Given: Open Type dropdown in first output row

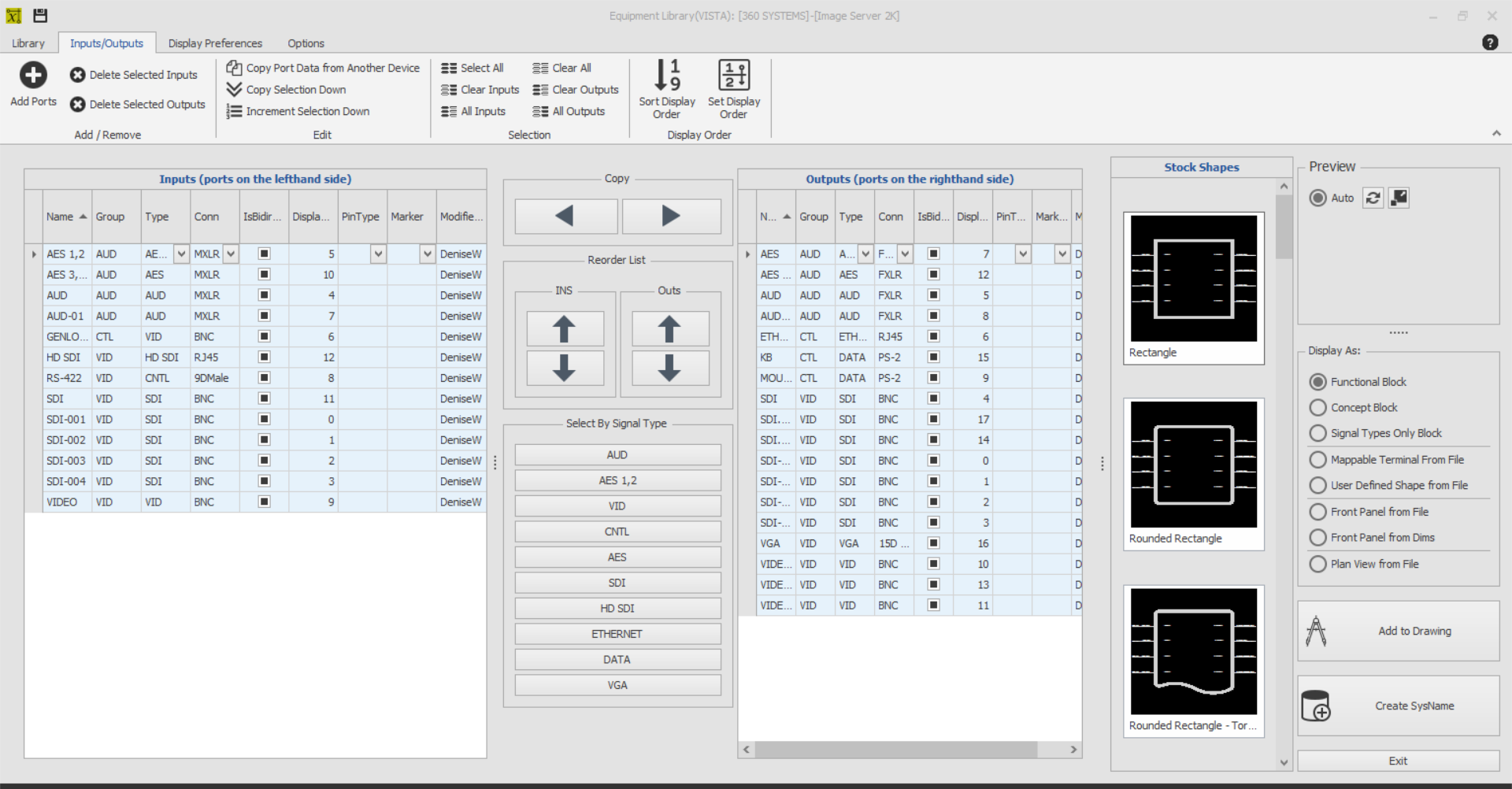Looking at the screenshot, I should click(x=865, y=254).
